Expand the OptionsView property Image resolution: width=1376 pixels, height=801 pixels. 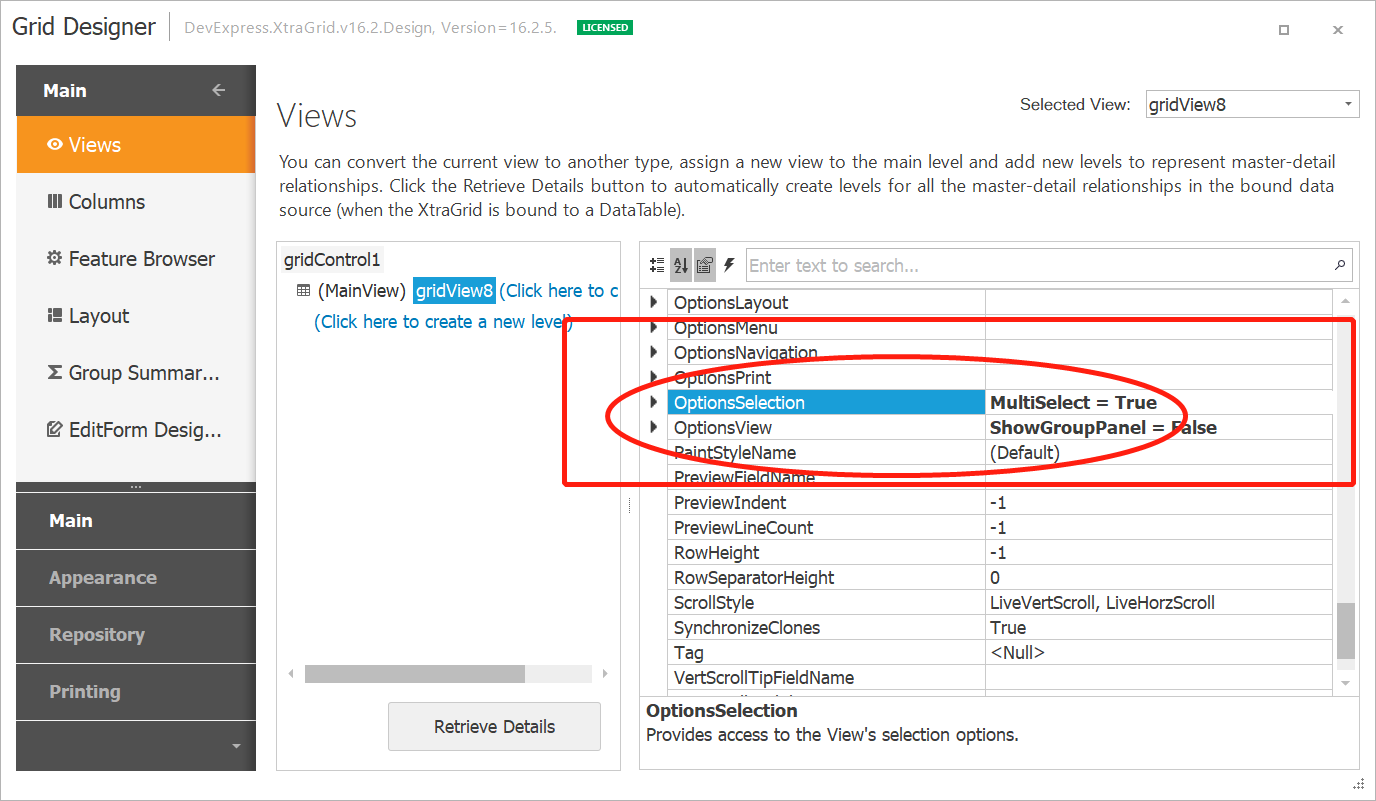click(655, 427)
